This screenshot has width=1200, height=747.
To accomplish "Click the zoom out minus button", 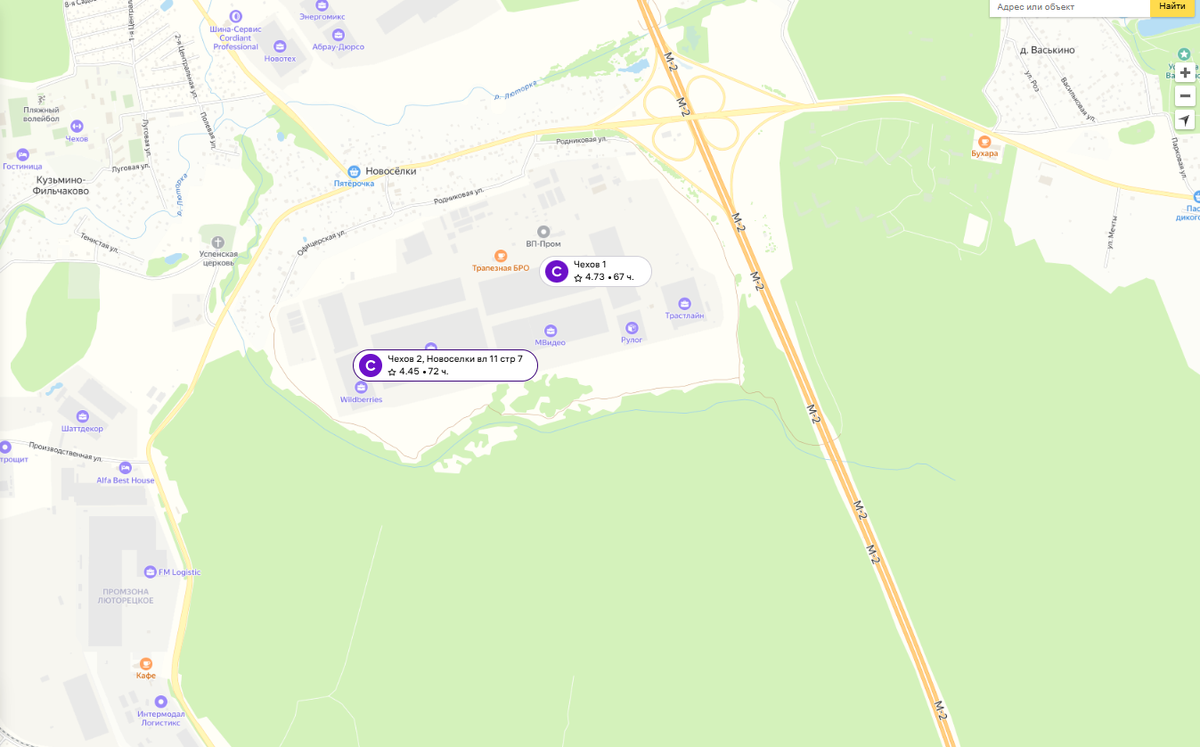I will (x=1185, y=96).
